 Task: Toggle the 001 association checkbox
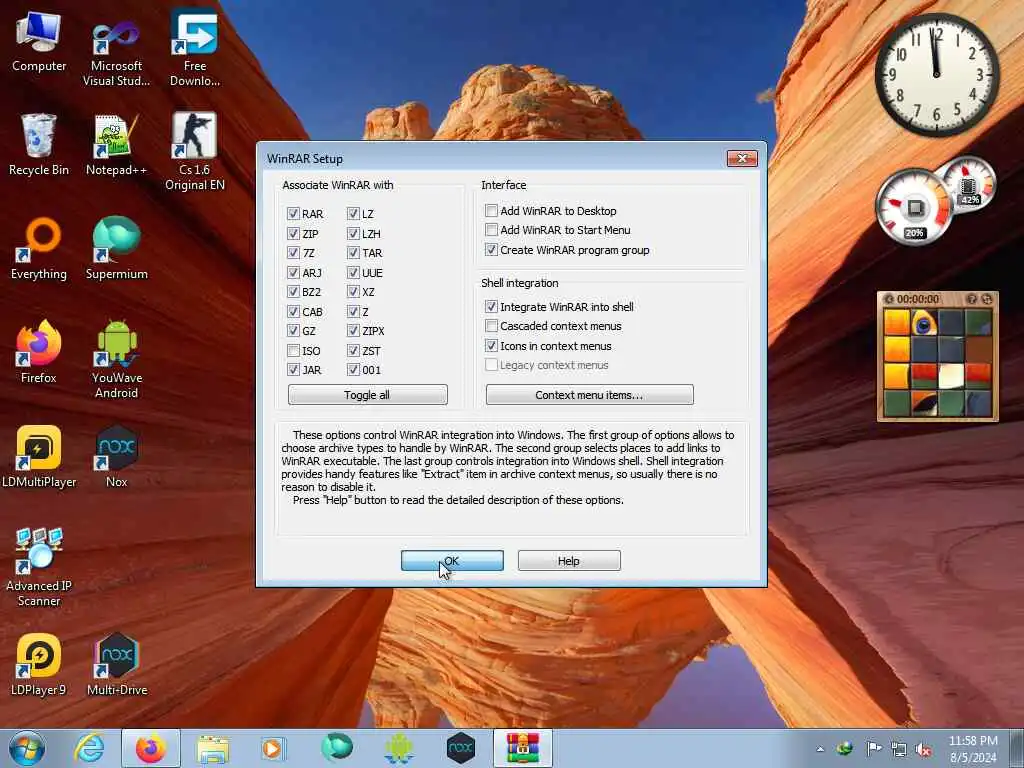tap(353, 370)
